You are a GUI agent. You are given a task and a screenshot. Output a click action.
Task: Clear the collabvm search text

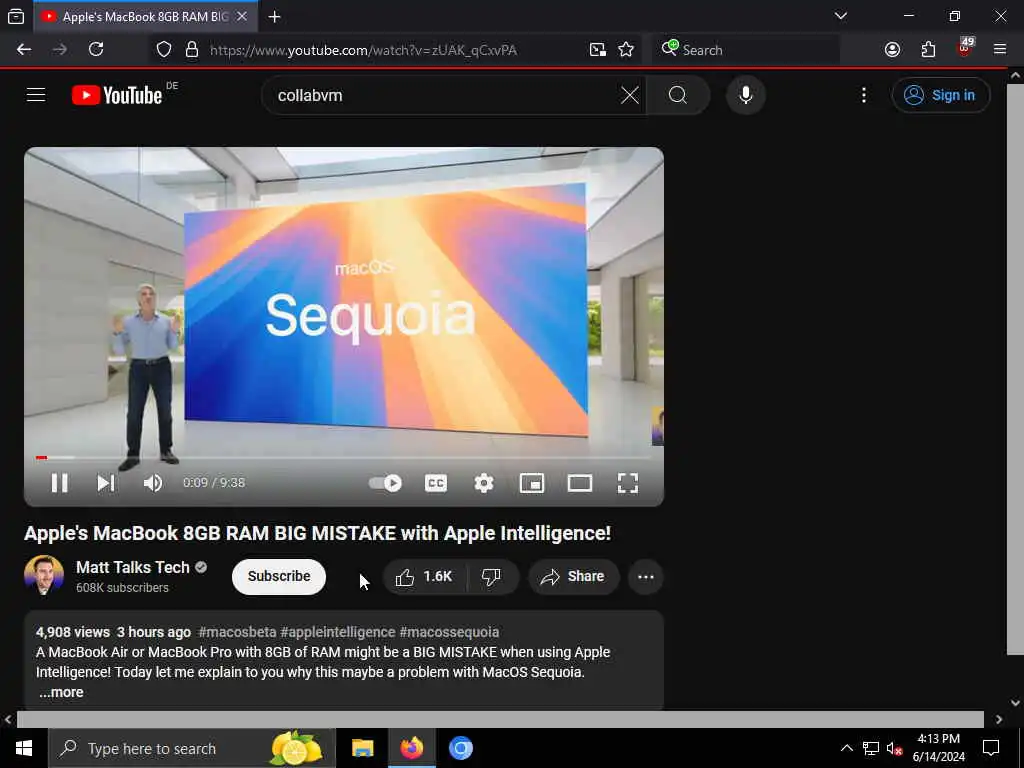pyautogui.click(x=630, y=95)
